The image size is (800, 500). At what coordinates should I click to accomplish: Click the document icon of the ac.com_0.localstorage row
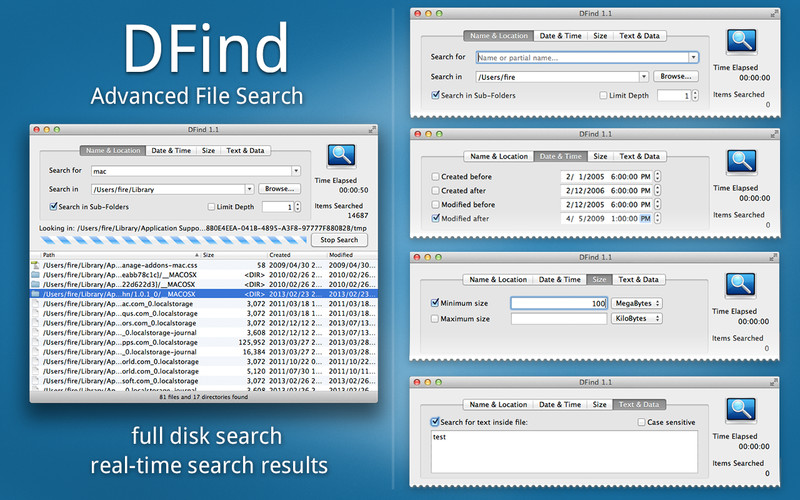click(35, 304)
